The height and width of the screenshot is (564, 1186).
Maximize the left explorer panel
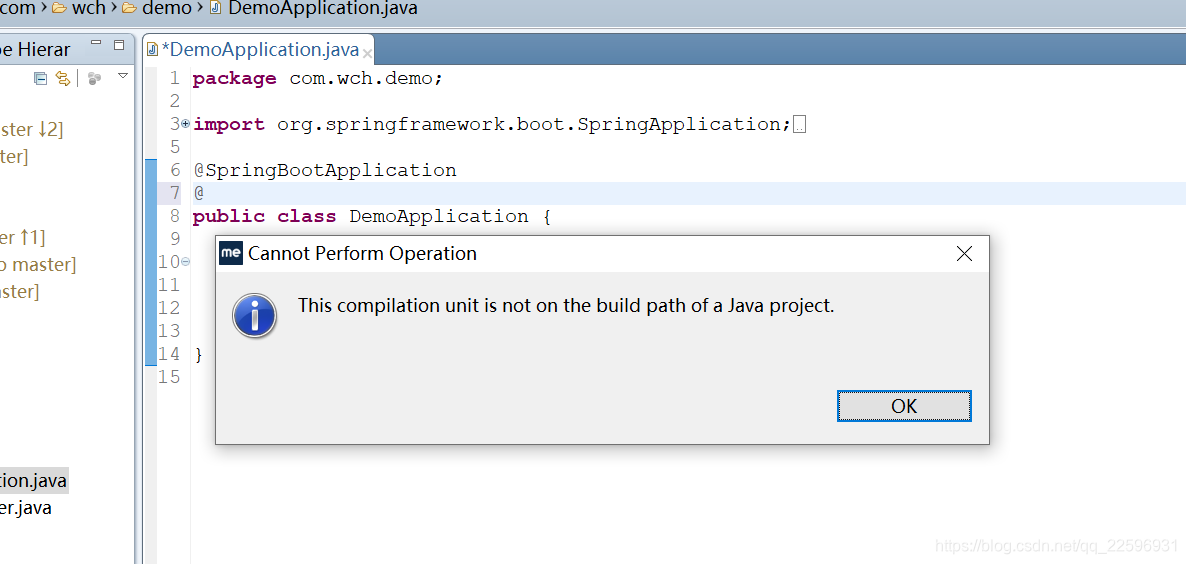pyautogui.click(x=119, y=45)
